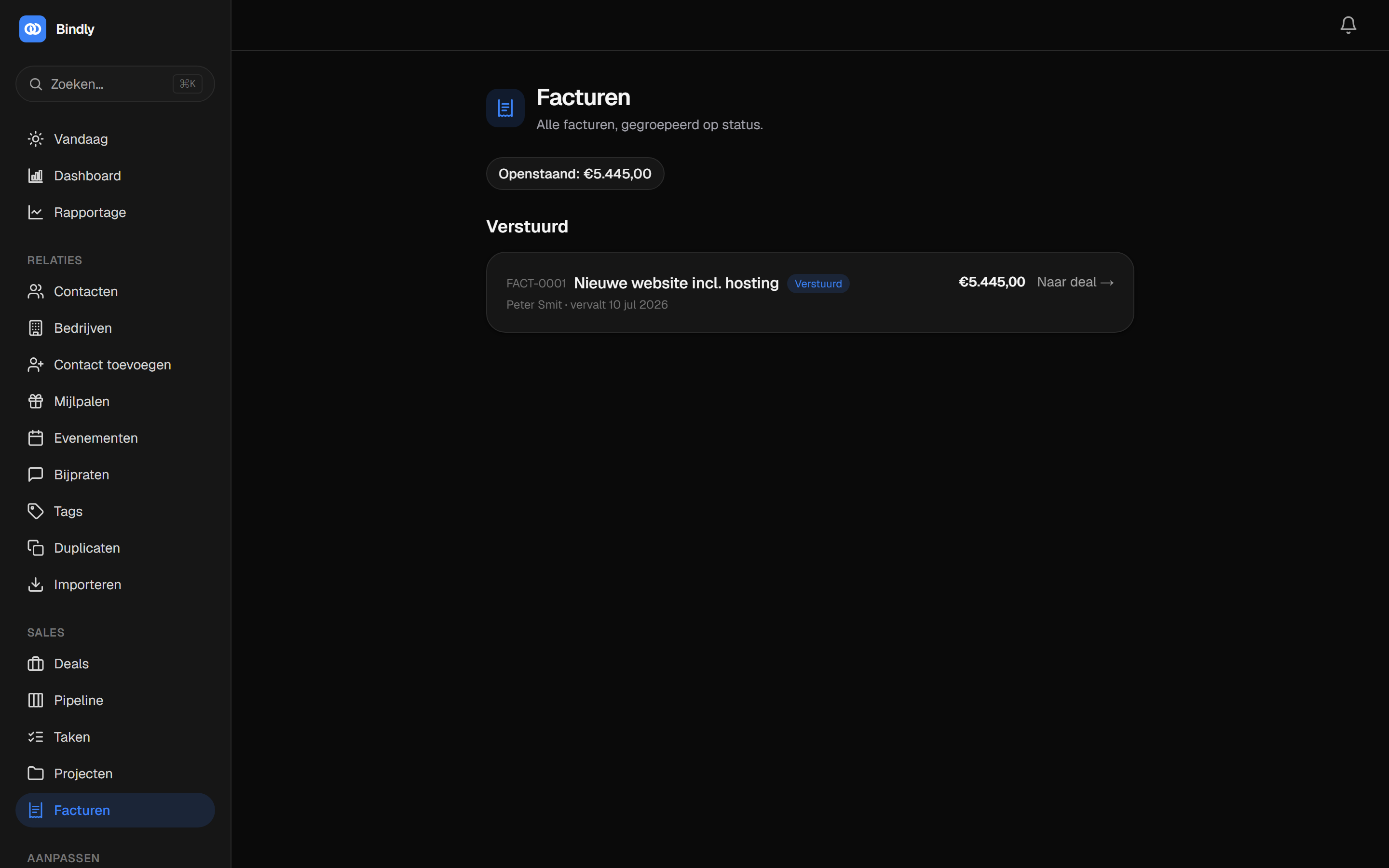The image size is (1389, 868).
Task: Click the Openstaand €5.445,00 pill
Action: point(574,174)
